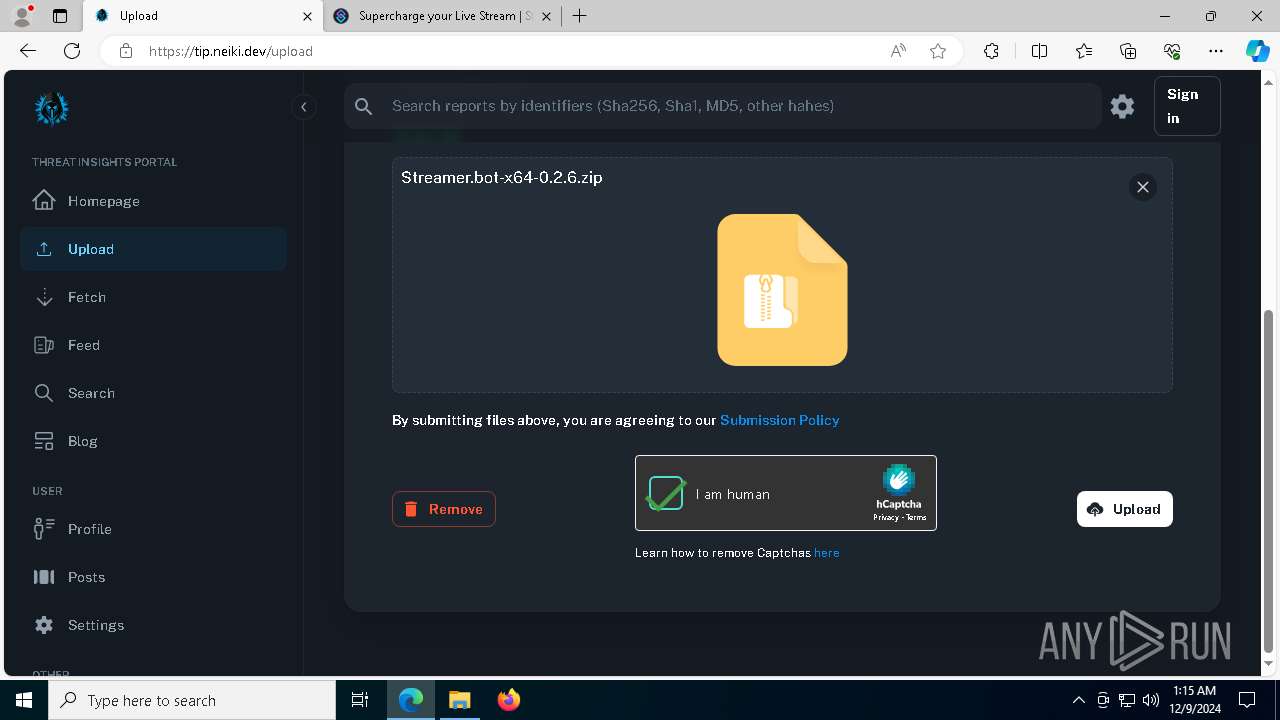The image size is (1280, 720).
Task: Open Profile in sidebar
Action: (153, 529)
